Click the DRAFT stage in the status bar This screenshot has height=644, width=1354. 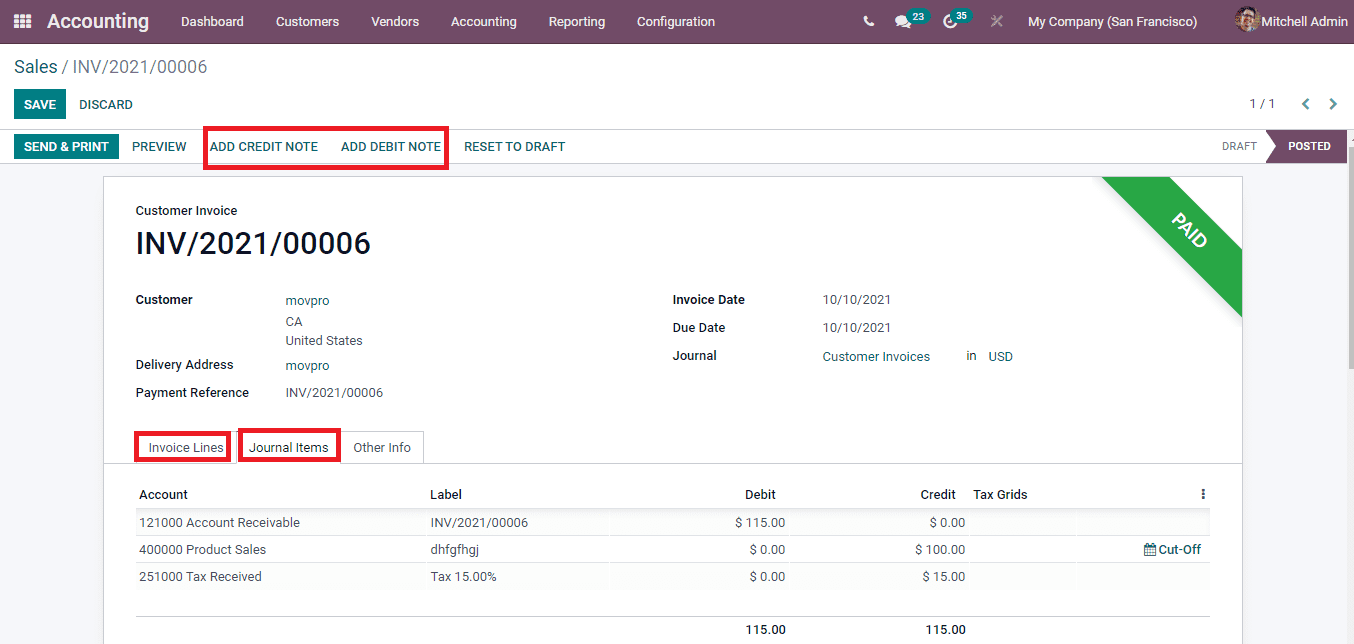pyautogui.click(x=1238, y=146)
